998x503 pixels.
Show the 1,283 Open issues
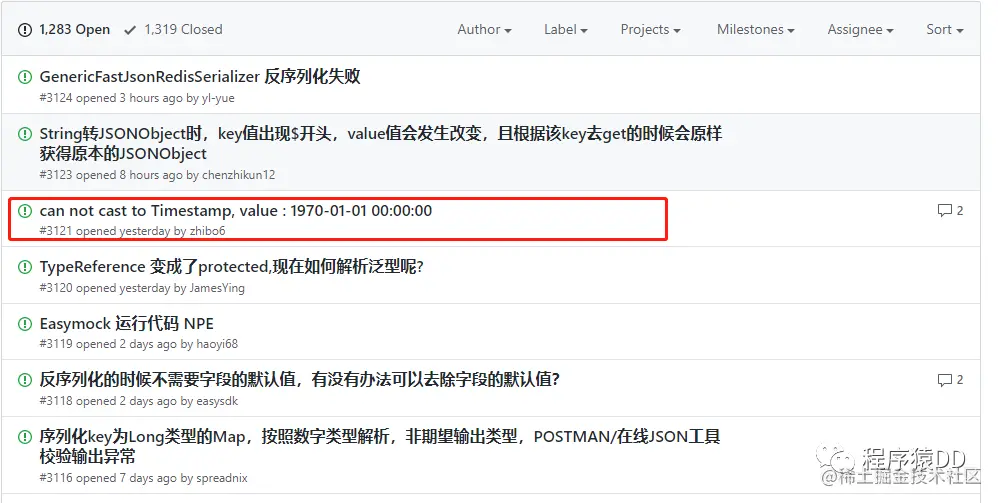coord(64,30)
